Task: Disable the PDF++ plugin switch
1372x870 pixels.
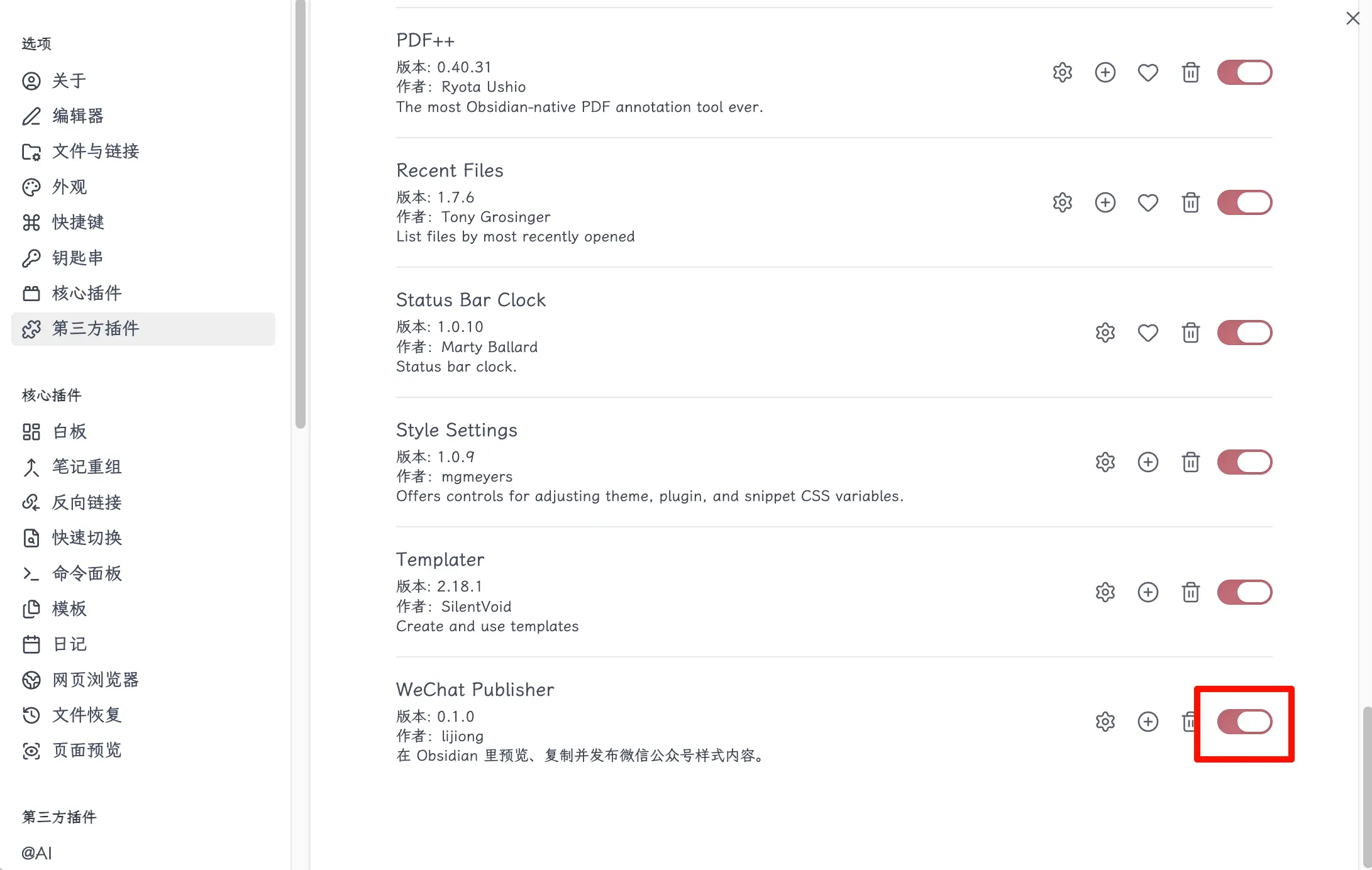Action: point(1244,73)
